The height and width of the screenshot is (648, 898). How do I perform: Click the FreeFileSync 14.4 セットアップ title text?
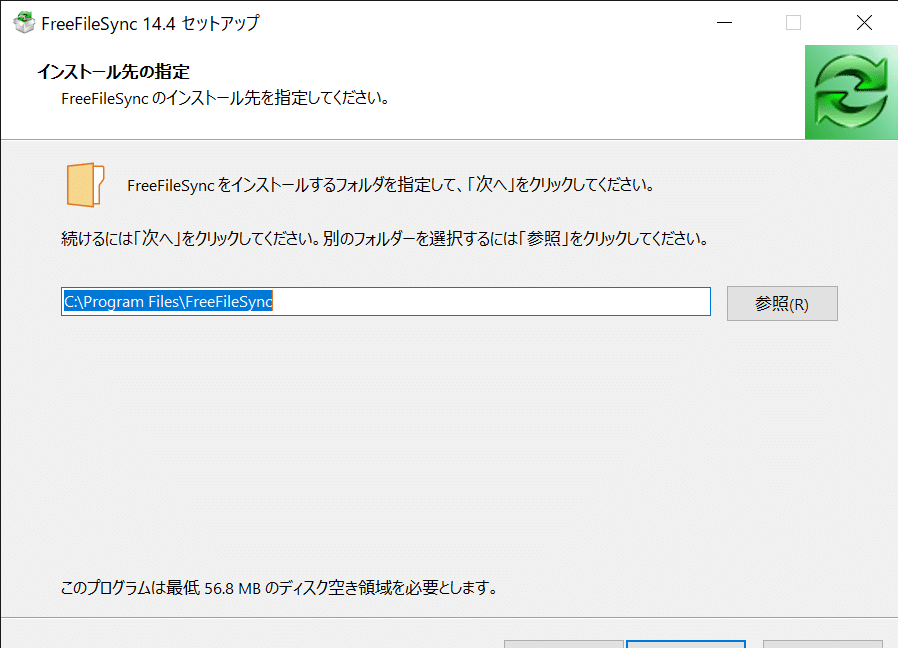point(150,22)
